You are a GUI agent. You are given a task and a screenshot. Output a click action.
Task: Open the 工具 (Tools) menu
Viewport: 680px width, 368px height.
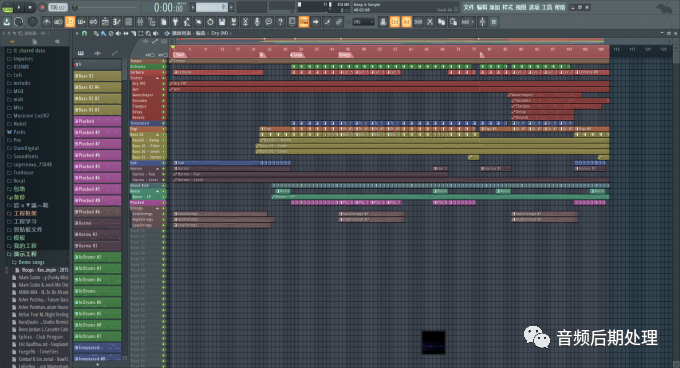point(546,7)
